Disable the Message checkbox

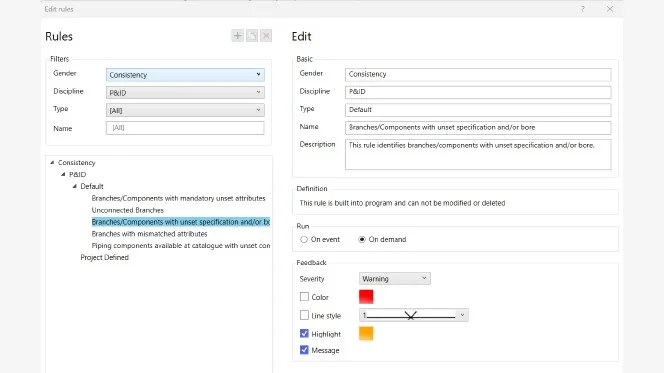[304, 350]
